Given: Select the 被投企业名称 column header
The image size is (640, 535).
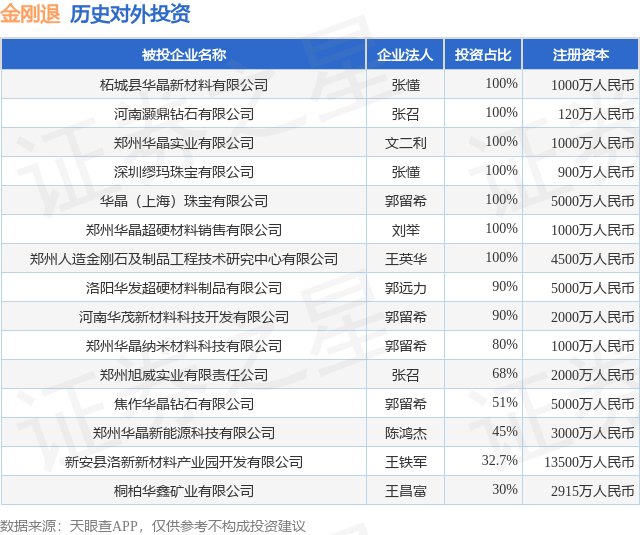Looking at the screenshot, I should pyautogui.click(x=184, y=55).
